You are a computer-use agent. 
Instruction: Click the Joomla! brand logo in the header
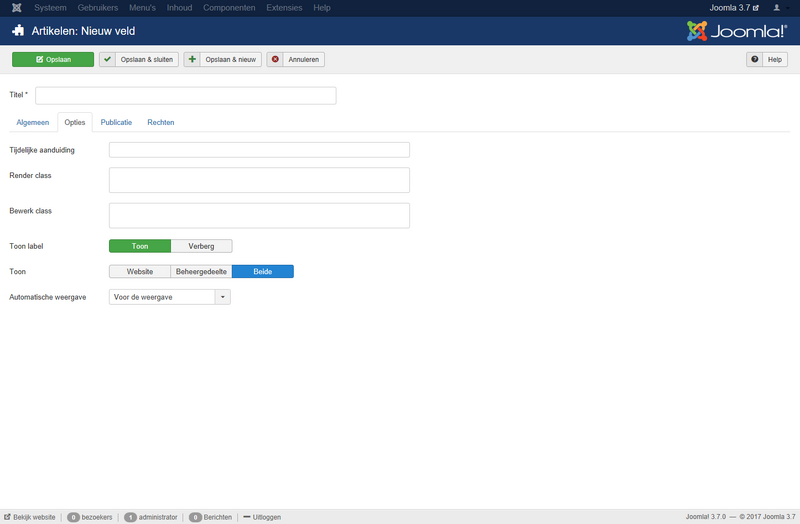click(737, 31)
